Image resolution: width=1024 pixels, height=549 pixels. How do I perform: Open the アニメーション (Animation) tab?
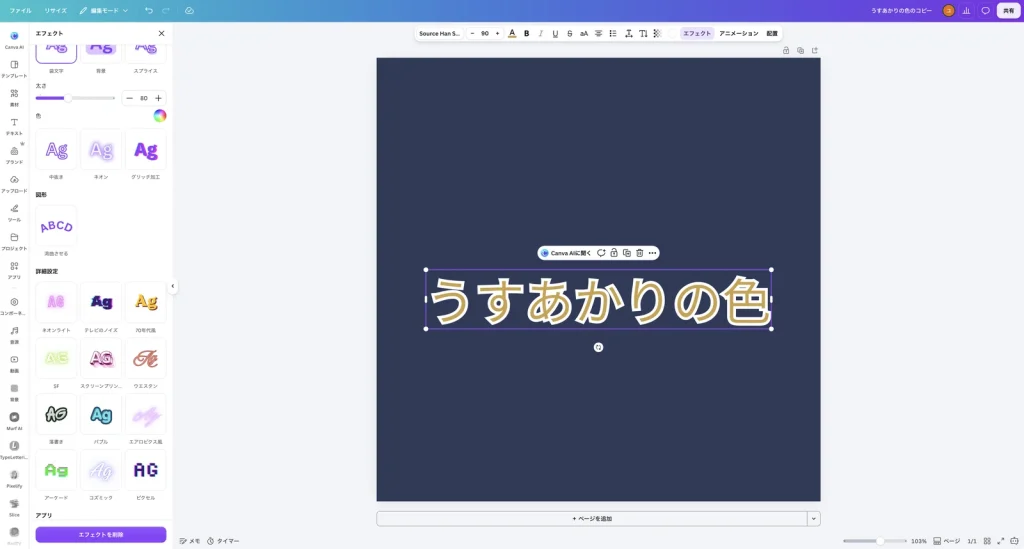point(739,33)
